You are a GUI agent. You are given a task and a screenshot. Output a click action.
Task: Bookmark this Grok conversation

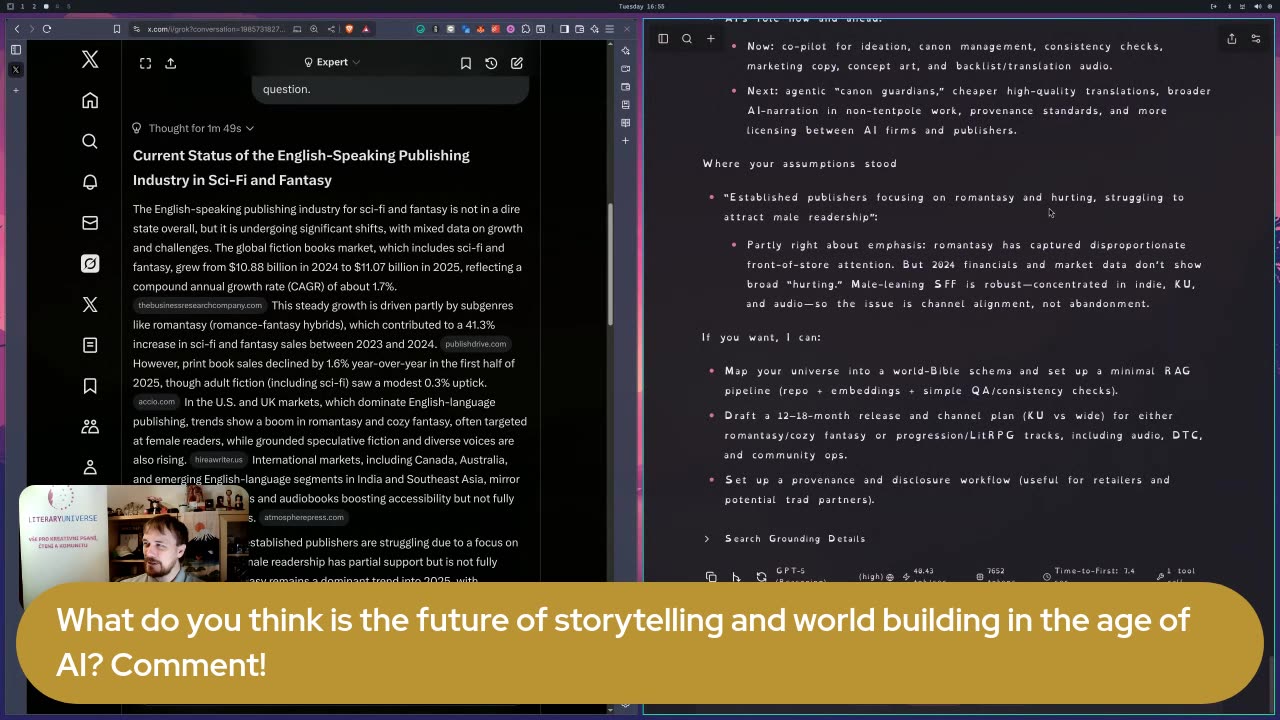(466, 63)
